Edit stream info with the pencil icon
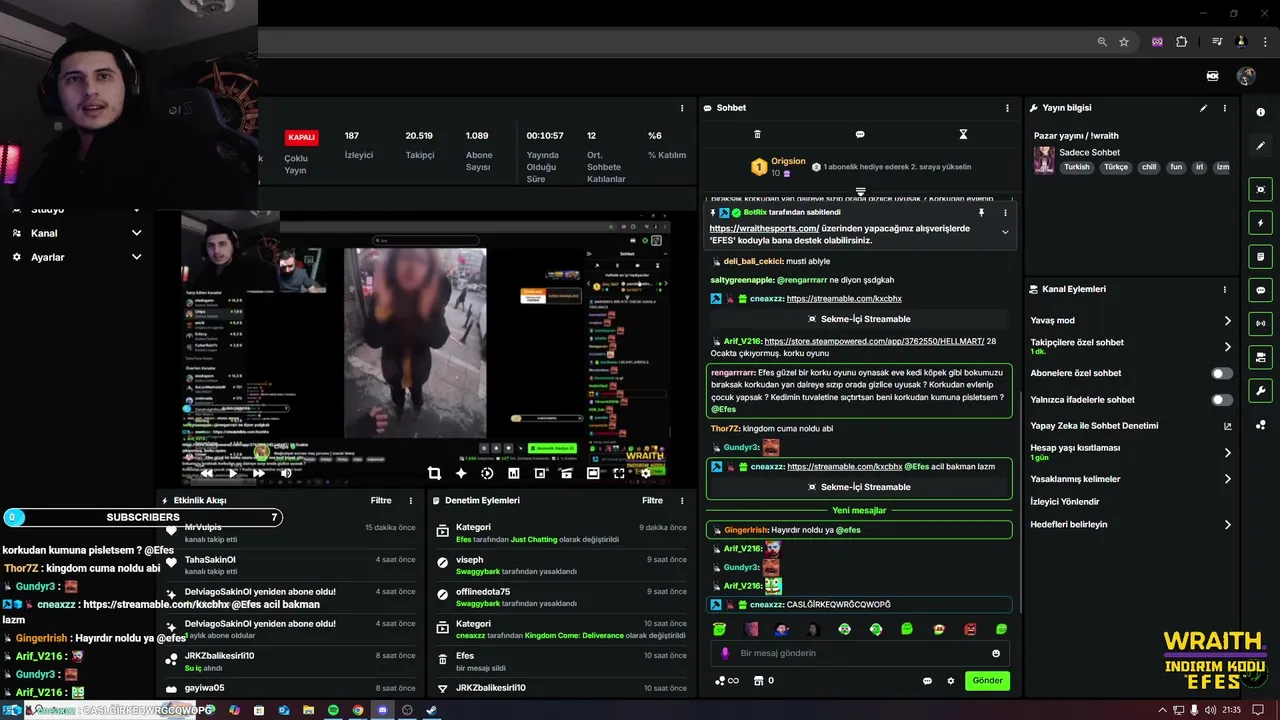1280x720 pixels. point(1203,108)
